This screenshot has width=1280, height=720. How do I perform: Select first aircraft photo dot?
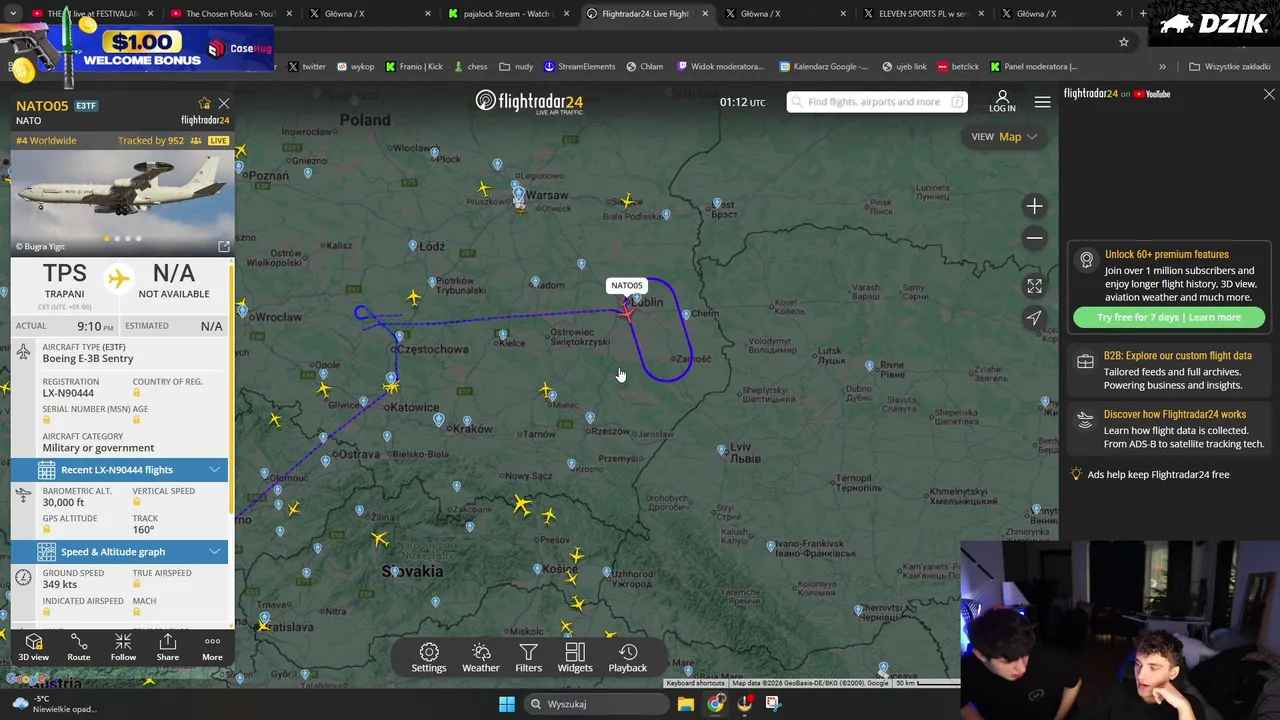click(106, 238)
